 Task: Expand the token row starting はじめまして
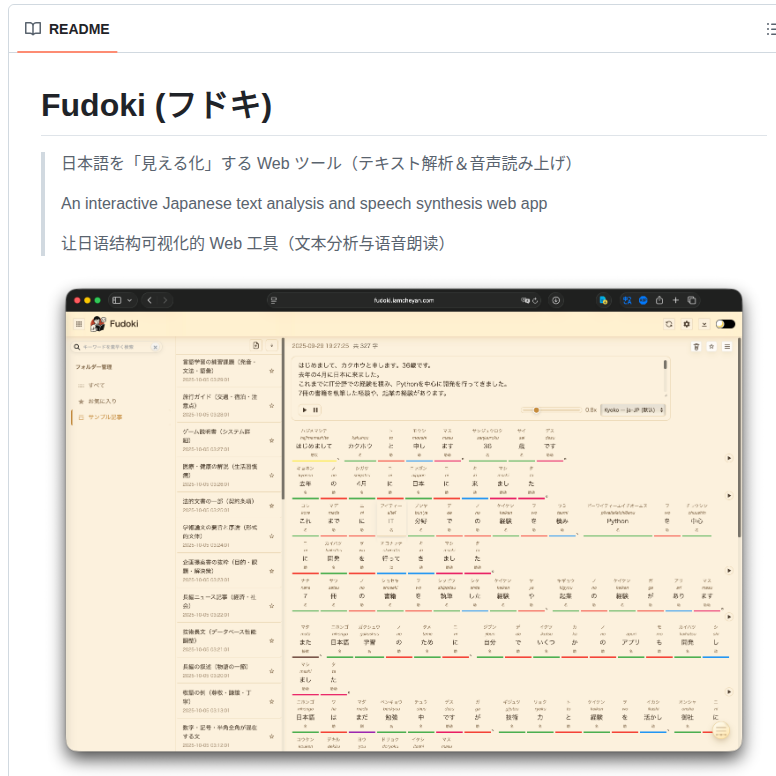tap(729, 458)
